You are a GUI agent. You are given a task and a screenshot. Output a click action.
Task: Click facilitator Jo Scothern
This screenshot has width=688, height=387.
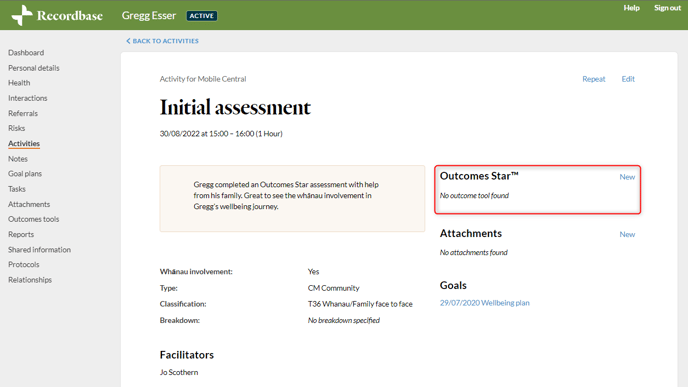point(179,373)
